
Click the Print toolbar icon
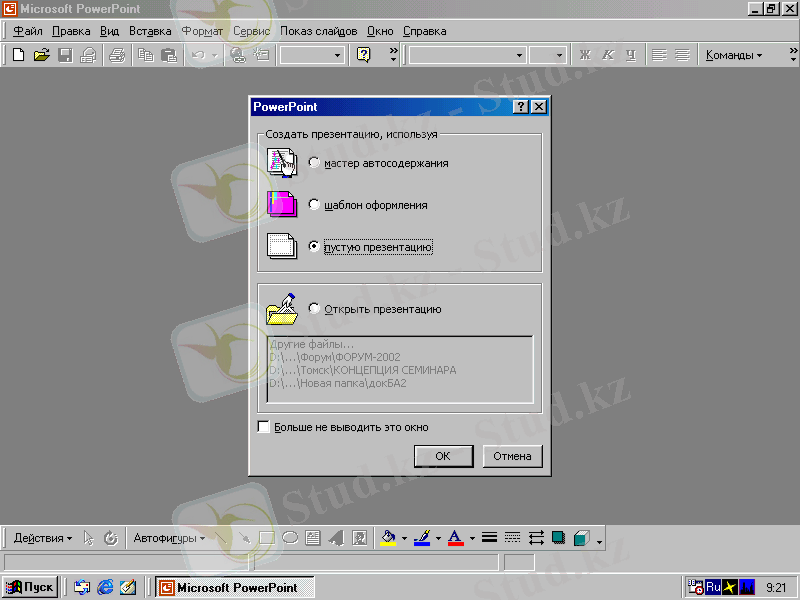click(117, 55)
